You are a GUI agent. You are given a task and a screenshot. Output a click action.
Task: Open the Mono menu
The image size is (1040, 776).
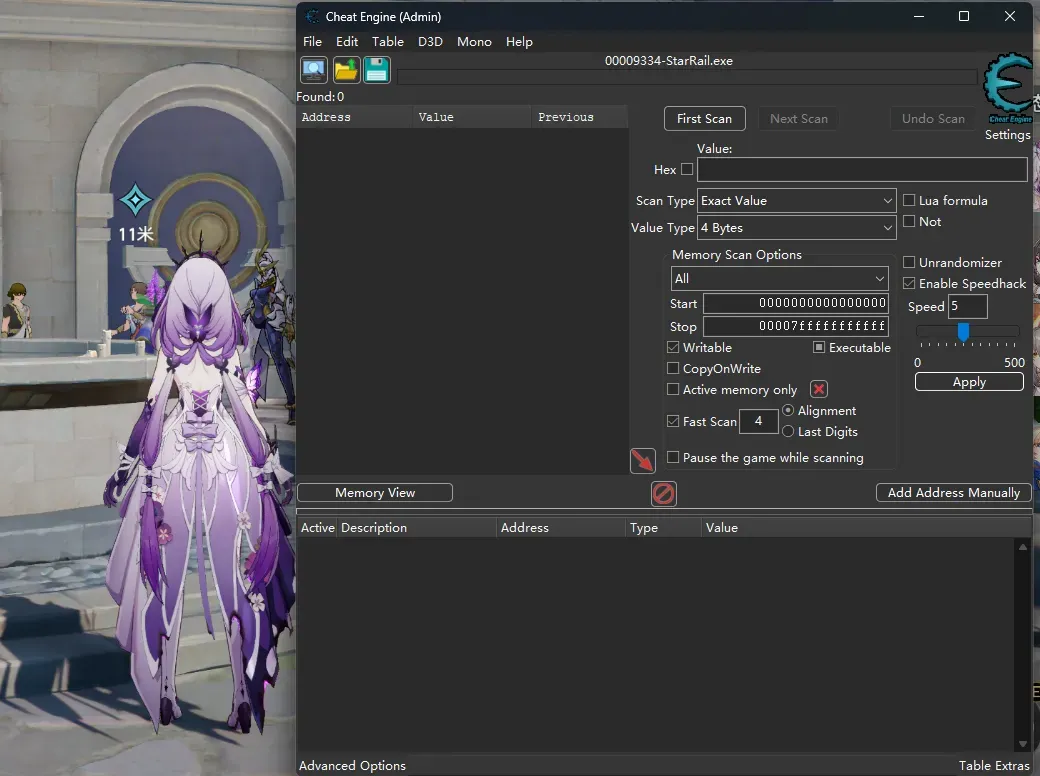tap(474, 42)
